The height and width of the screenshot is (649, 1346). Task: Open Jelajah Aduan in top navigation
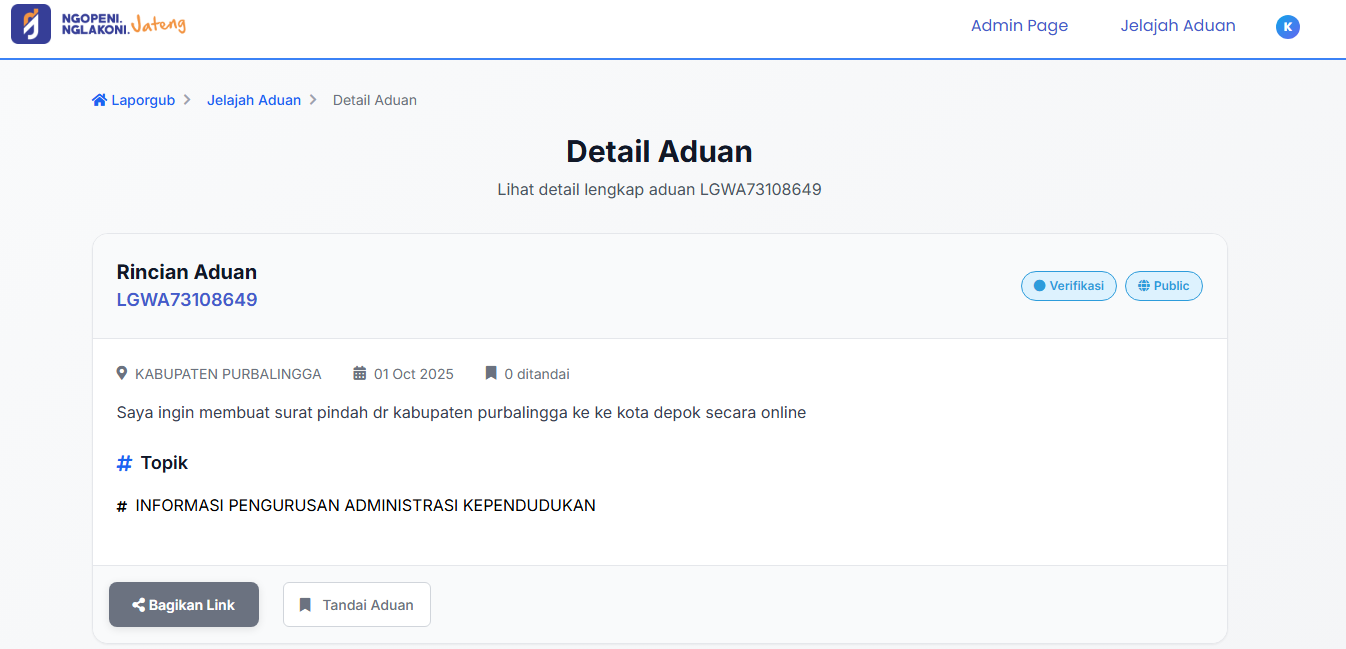(1177, 26)
